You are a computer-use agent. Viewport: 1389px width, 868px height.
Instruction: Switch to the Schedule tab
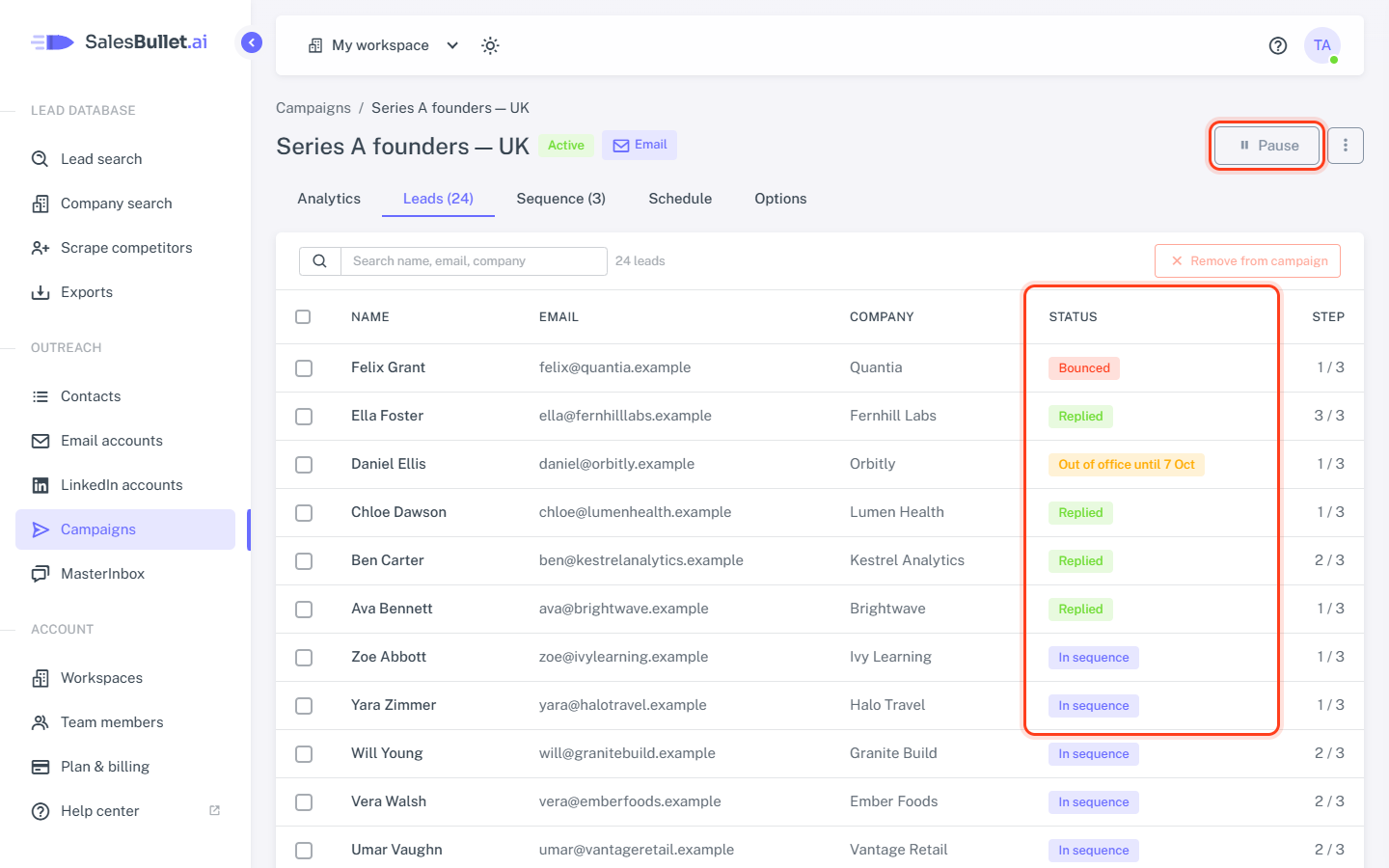click(680, 199)
